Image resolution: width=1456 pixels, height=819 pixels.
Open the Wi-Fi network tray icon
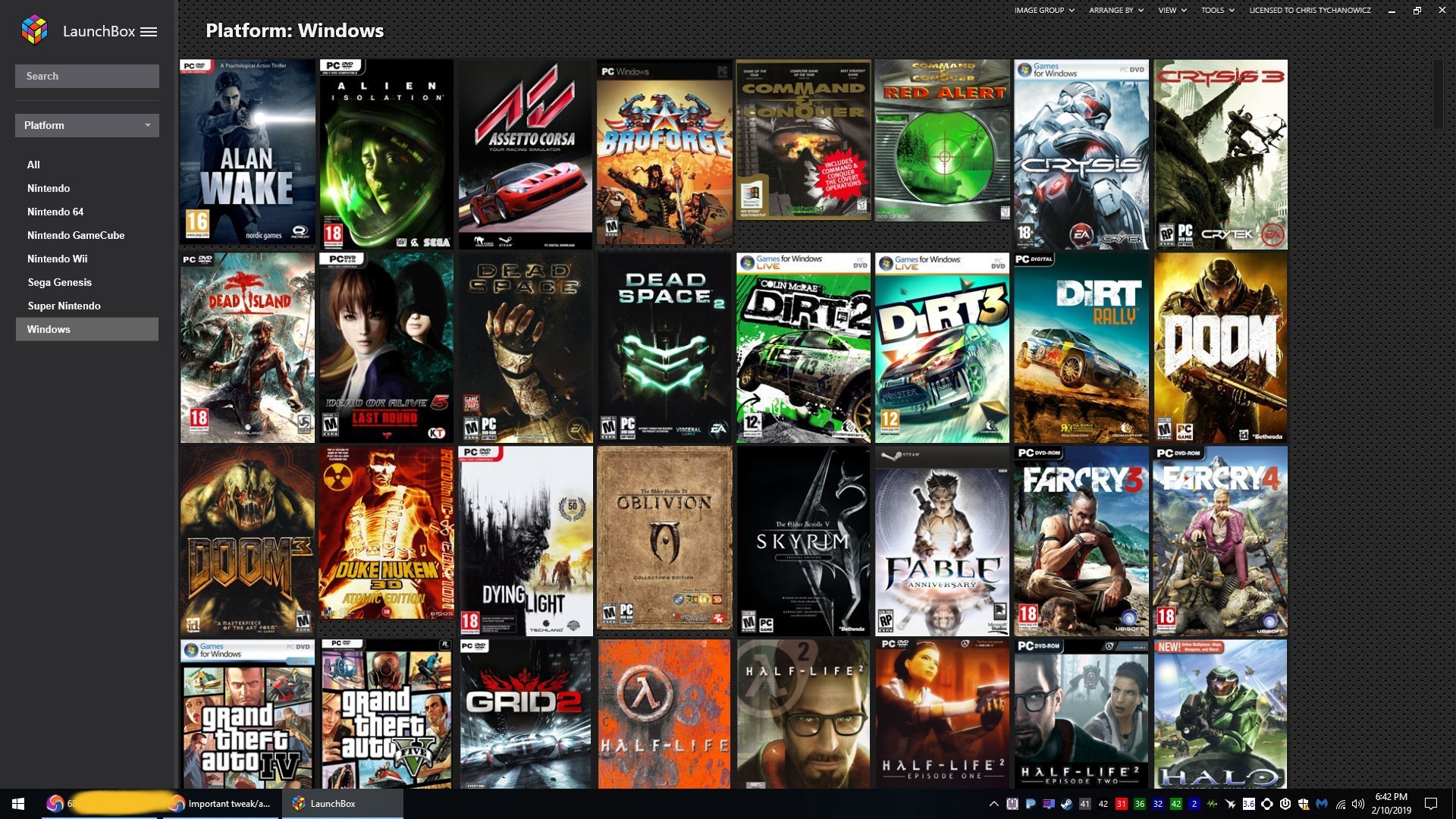pos(1340,804)
